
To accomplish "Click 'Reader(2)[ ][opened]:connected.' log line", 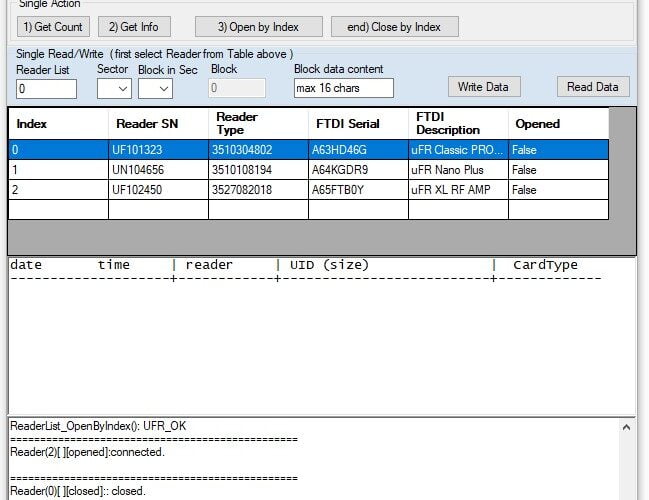I will [x=87, y=452].
